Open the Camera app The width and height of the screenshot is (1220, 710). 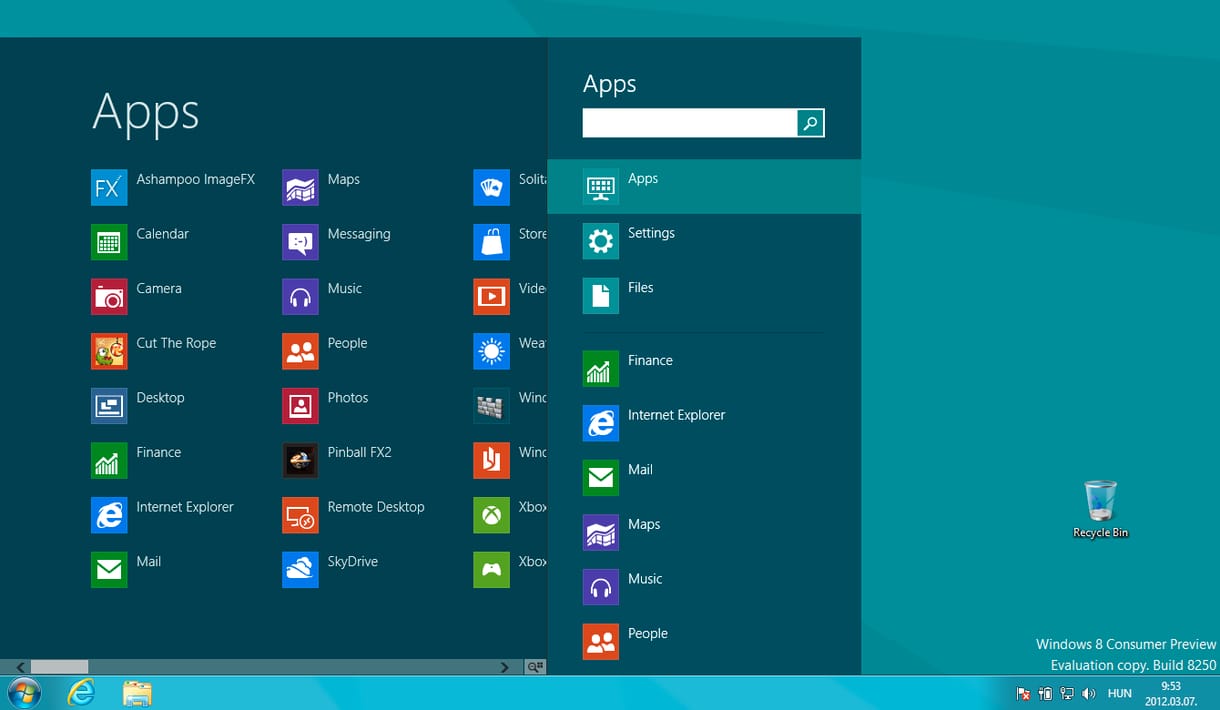point(137,296)
